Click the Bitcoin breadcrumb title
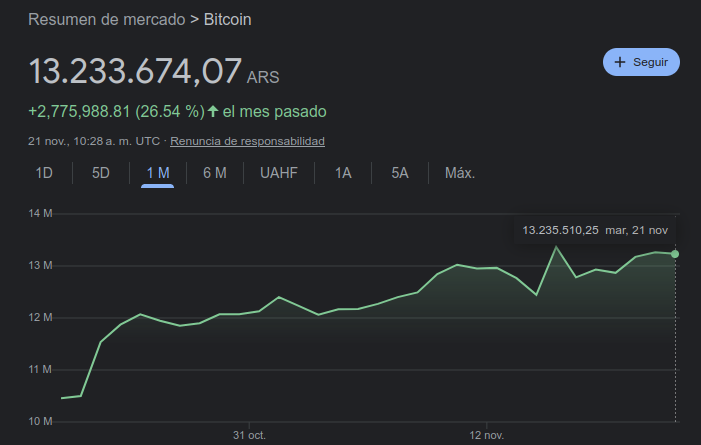Viewport: 701px width, 445px height. (x=228, y=20)
